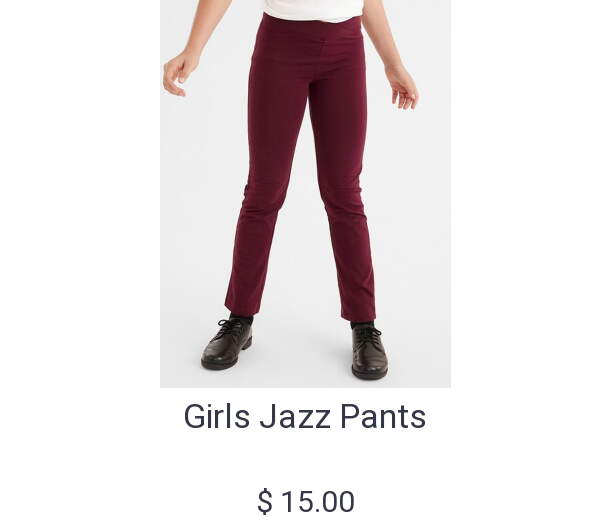610x520 pixels.
Task: Click the left pant leg hem
Action: pos(242,307)
